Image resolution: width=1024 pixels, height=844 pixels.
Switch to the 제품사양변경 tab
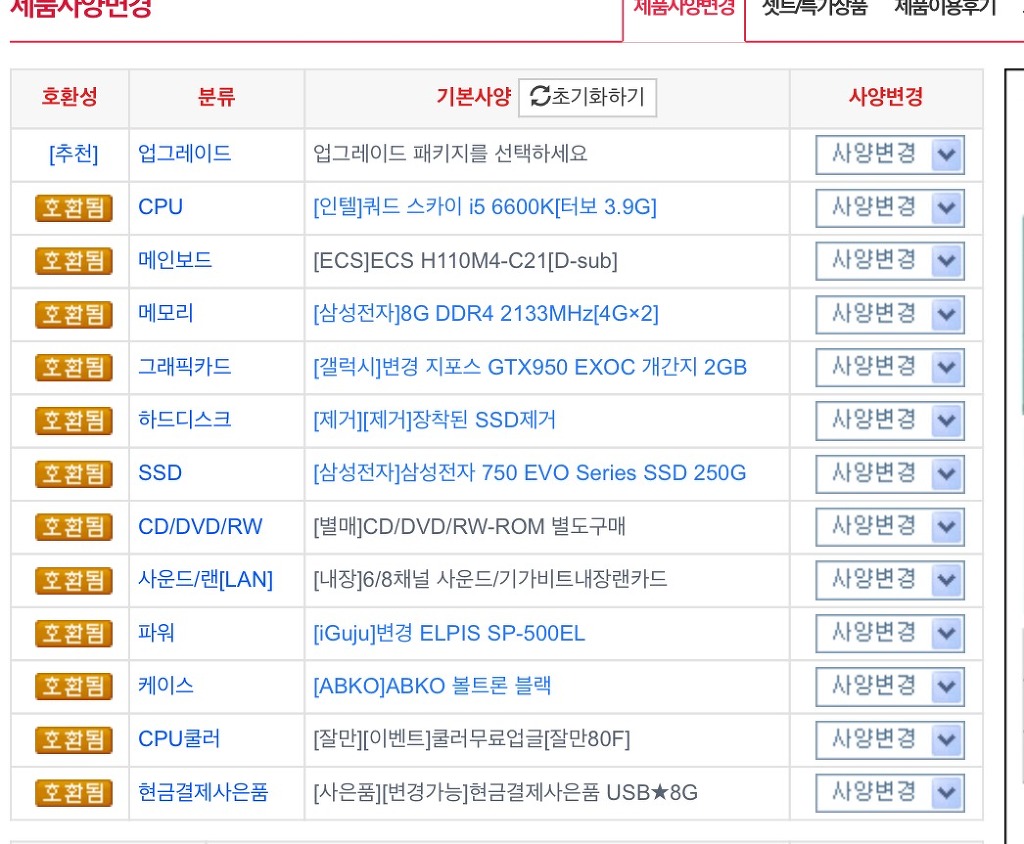point(684,8)
